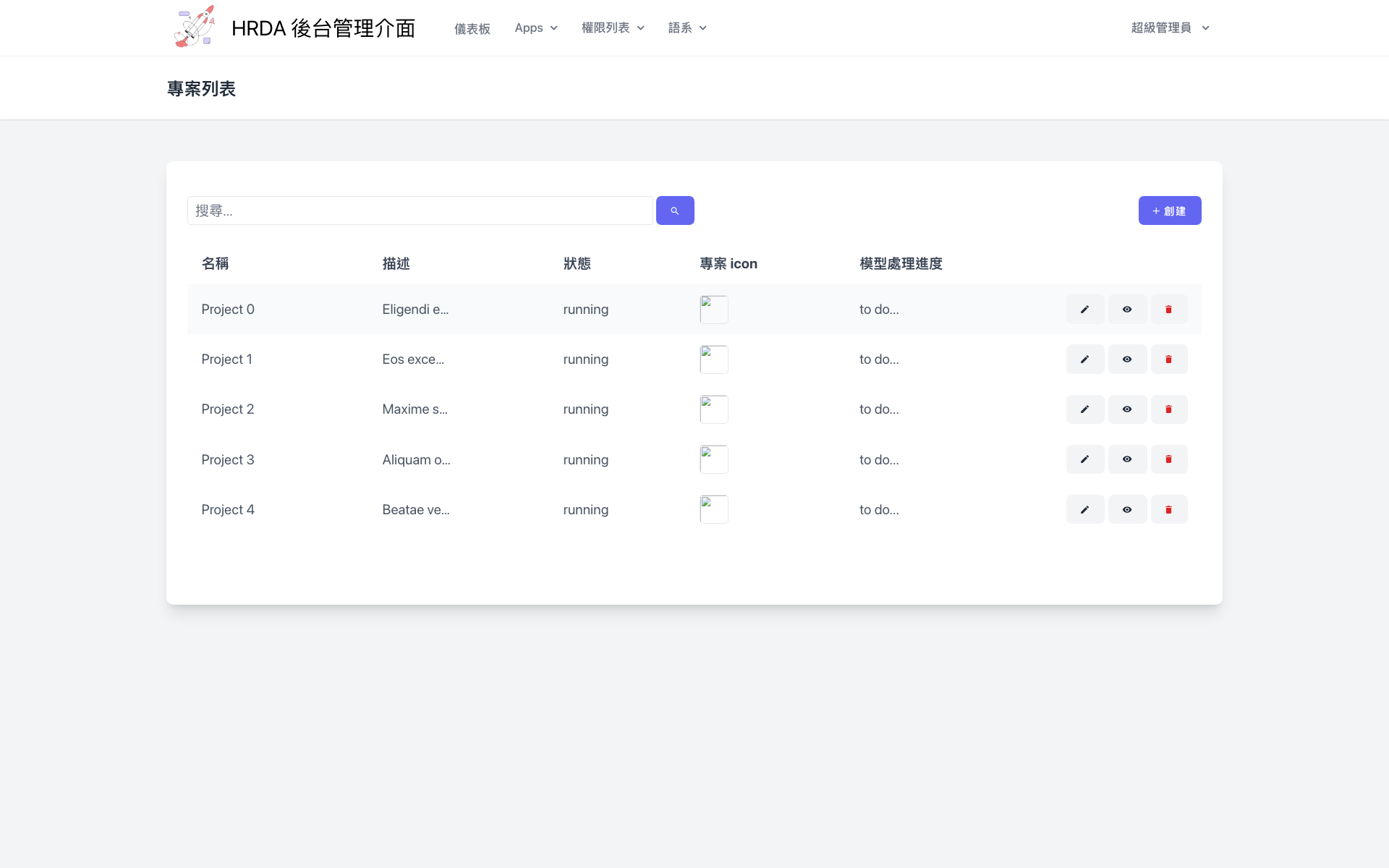Viewport: 1389px width, 868px height.
Task: Delete Project 1 using trash icon
Action: point(1168,359)
